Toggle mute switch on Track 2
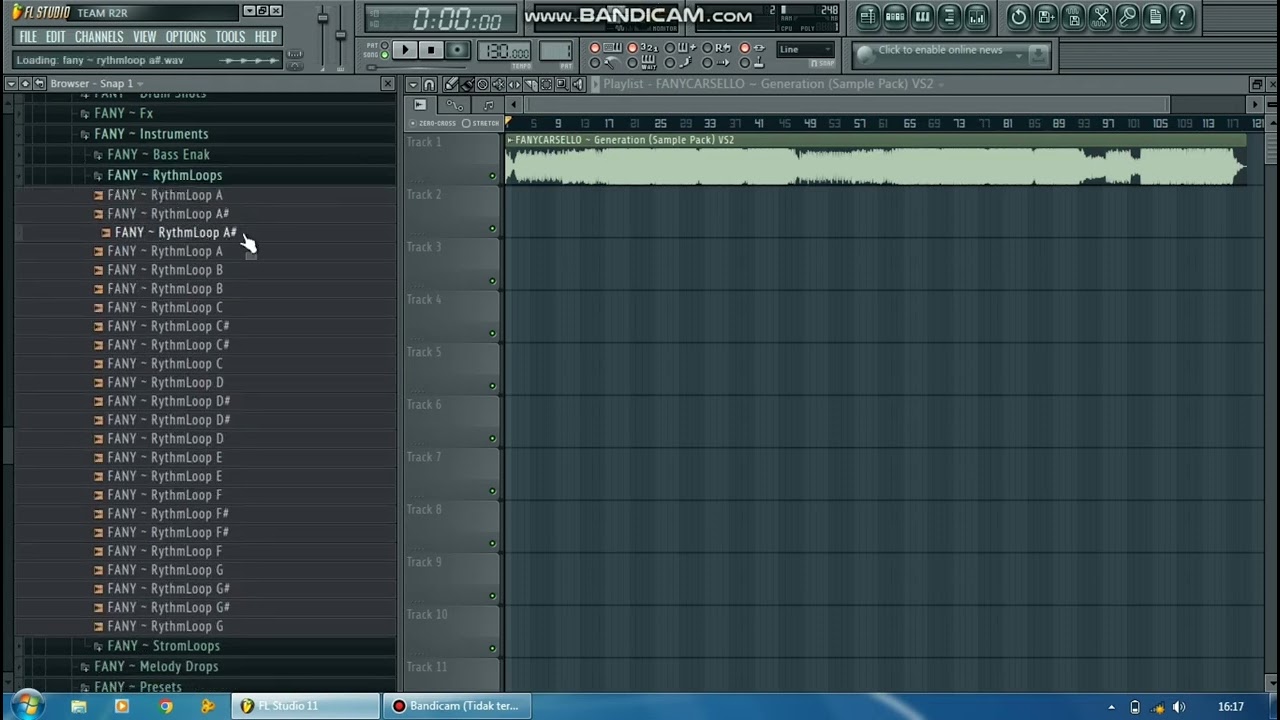 pyautogui.click(x=492, y=228)
